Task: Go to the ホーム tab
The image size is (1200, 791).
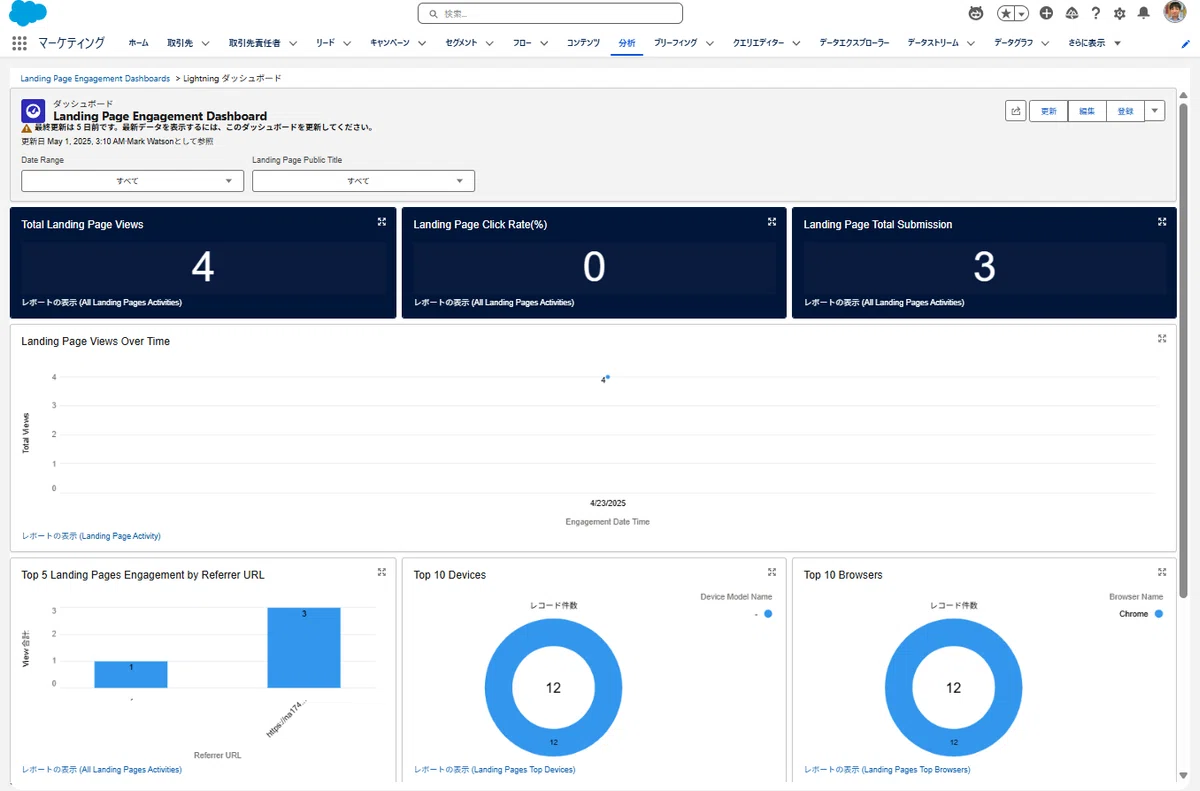Action: click(x=138, y=43)
